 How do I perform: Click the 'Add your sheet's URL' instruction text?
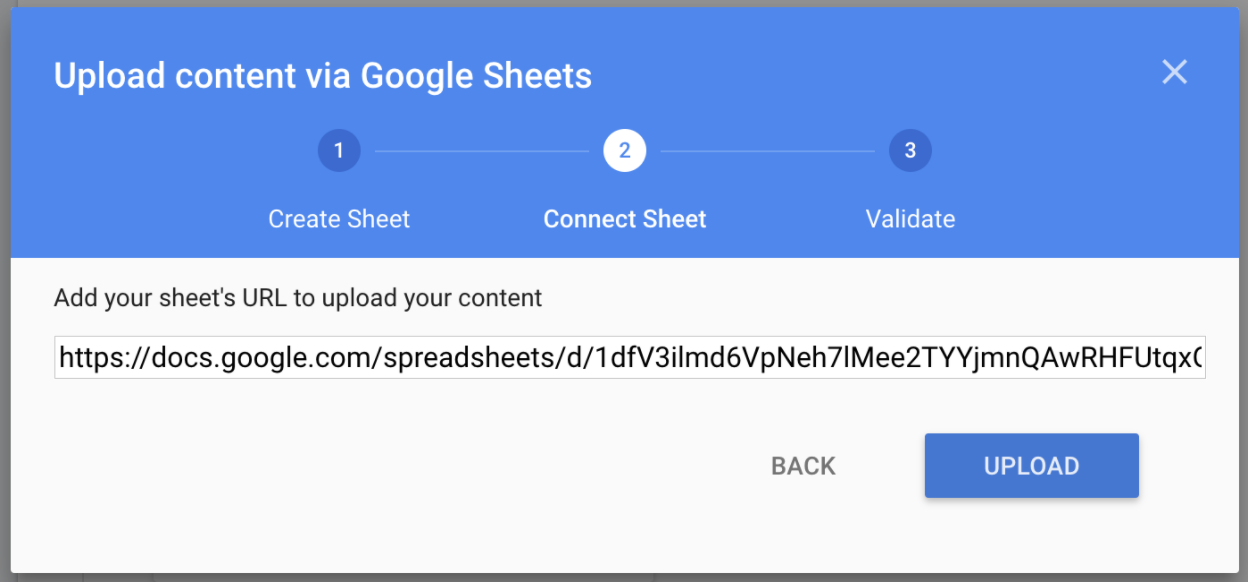(298, 297)
